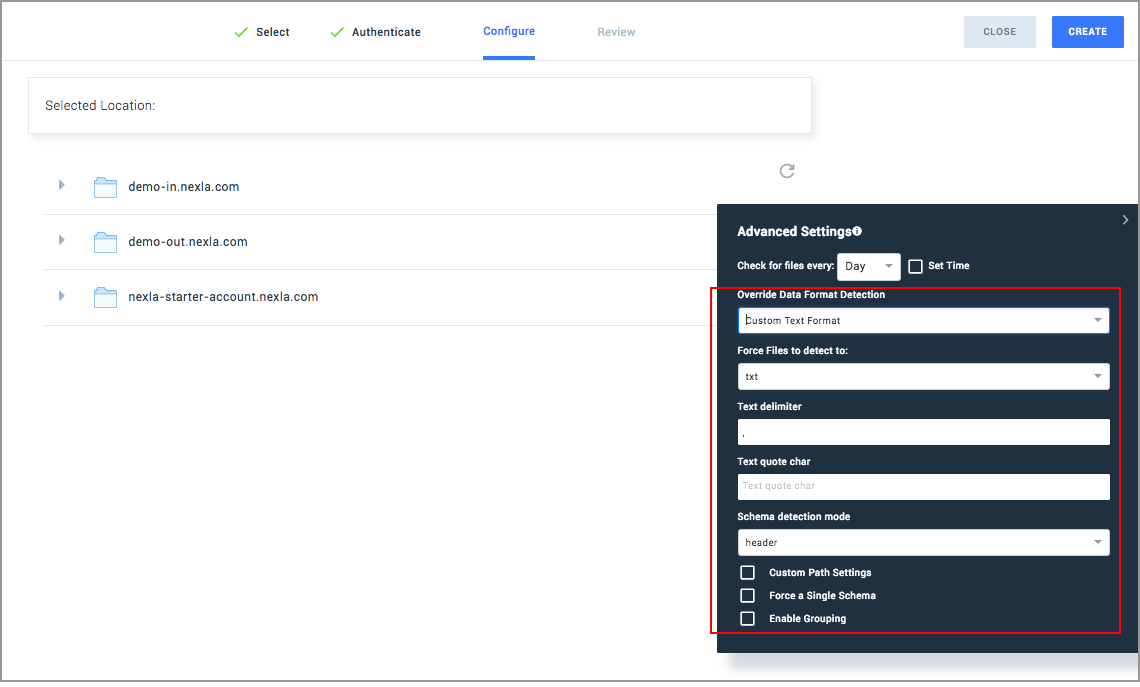The height and width of the screenshot is (687, 1140).
Task: Open the Force Files to detect to dropdown
Action: coord(923,377)
